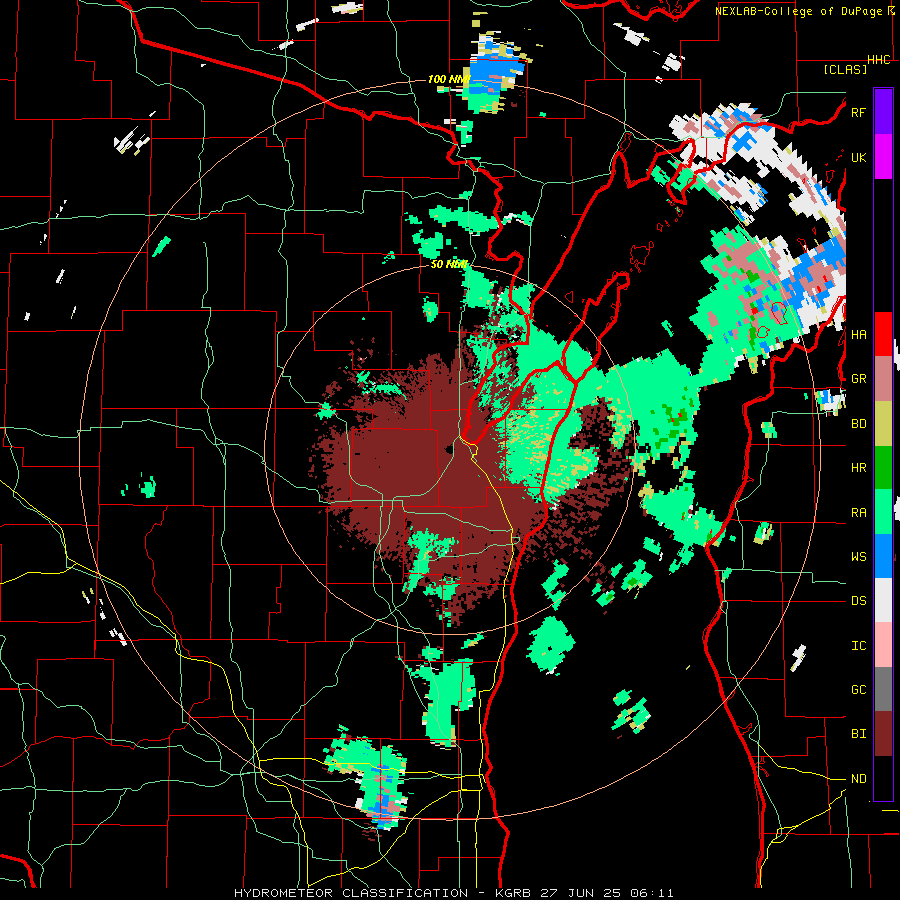Click the BI brown legend swatch
Image resolution: width=900 pixels, height=900 pixels.
pos(883,734)
